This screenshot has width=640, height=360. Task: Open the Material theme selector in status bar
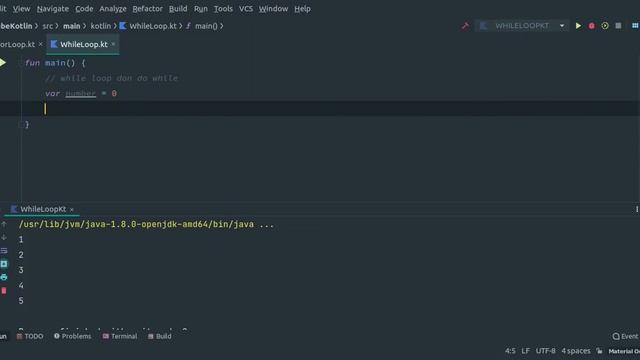(x=624, y=351)
